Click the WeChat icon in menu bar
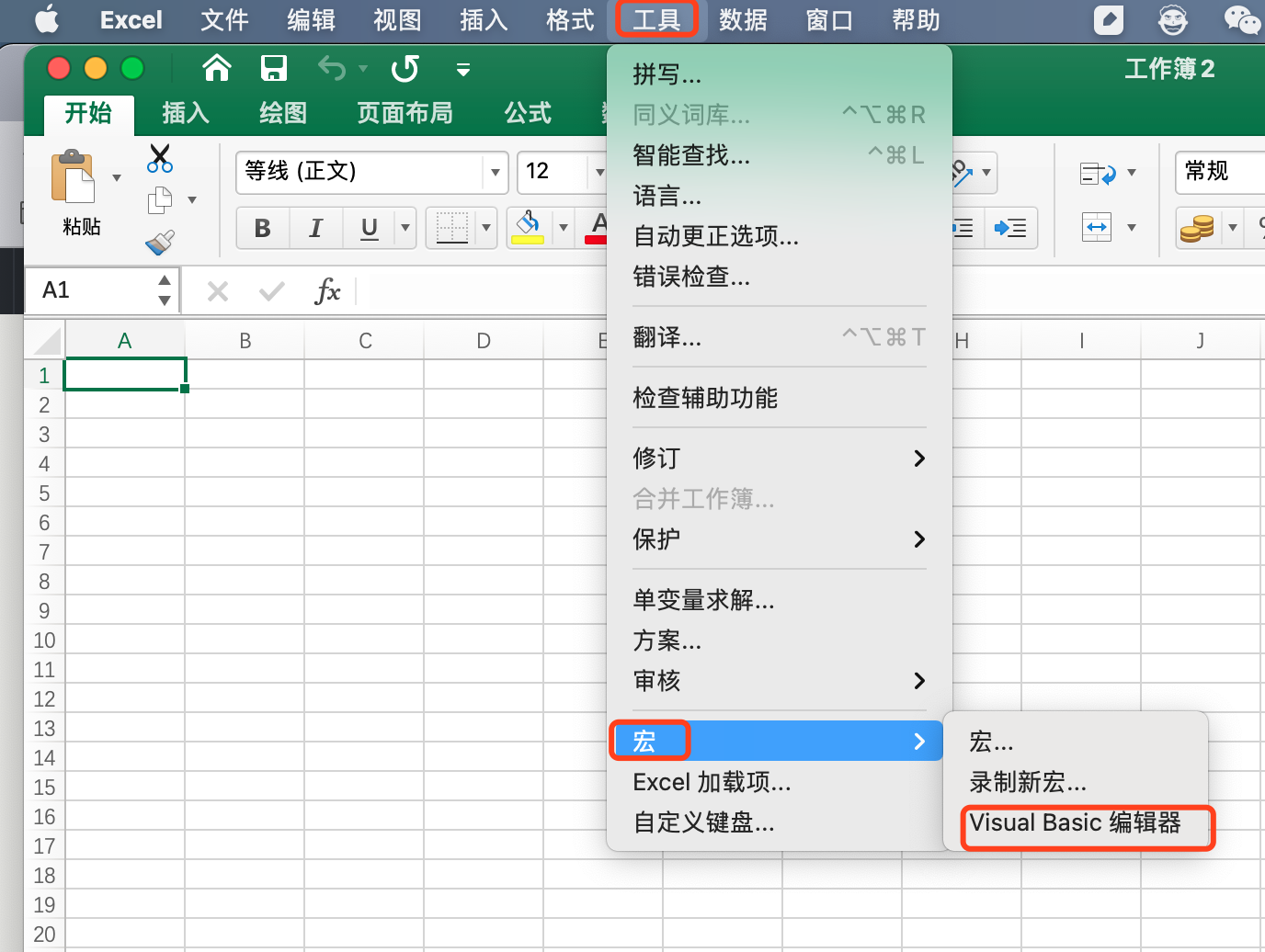The width and height of the screenshot is (1265, 952). (x=1241, y=19)
